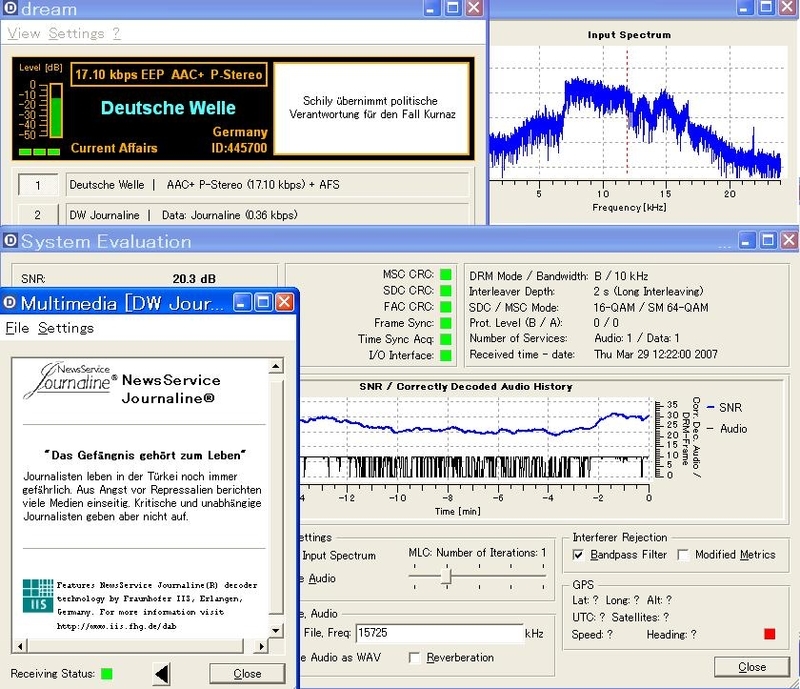Open the File menu in Multimedia window
The height and width of the screenshot is (689, 800).
tap(17, 328)
